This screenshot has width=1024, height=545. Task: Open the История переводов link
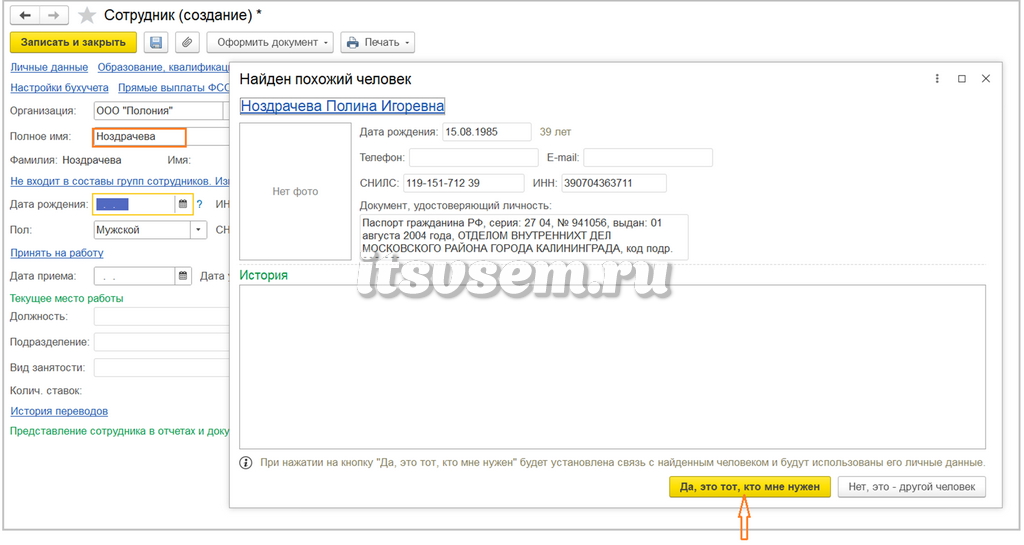pyautogui.click(x=59, y=411)
